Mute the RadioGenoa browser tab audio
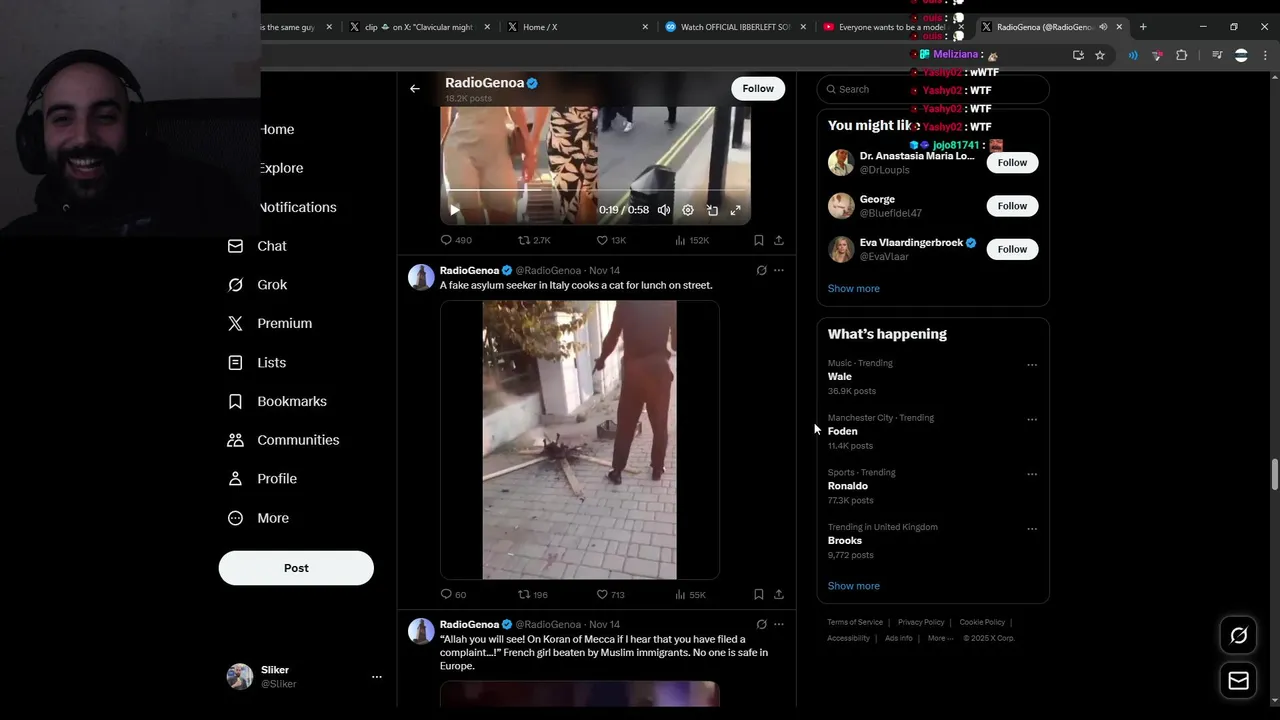This screenshot has height=720, width=1280. (x=1103, y=27)
